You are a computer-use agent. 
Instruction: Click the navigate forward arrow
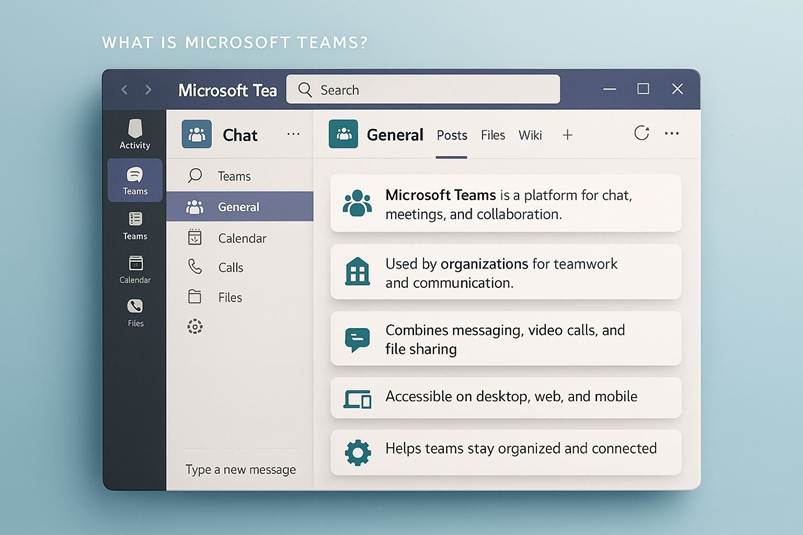pos(148,90)
